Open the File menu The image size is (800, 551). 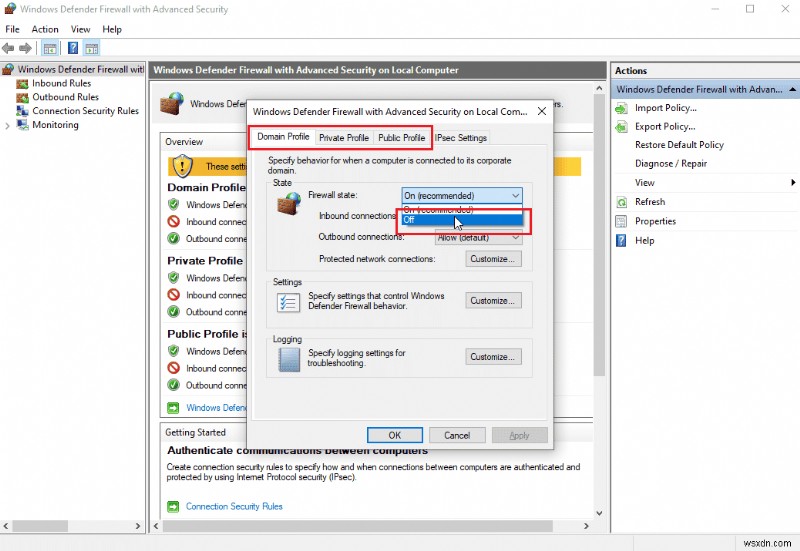click(12, 30)
